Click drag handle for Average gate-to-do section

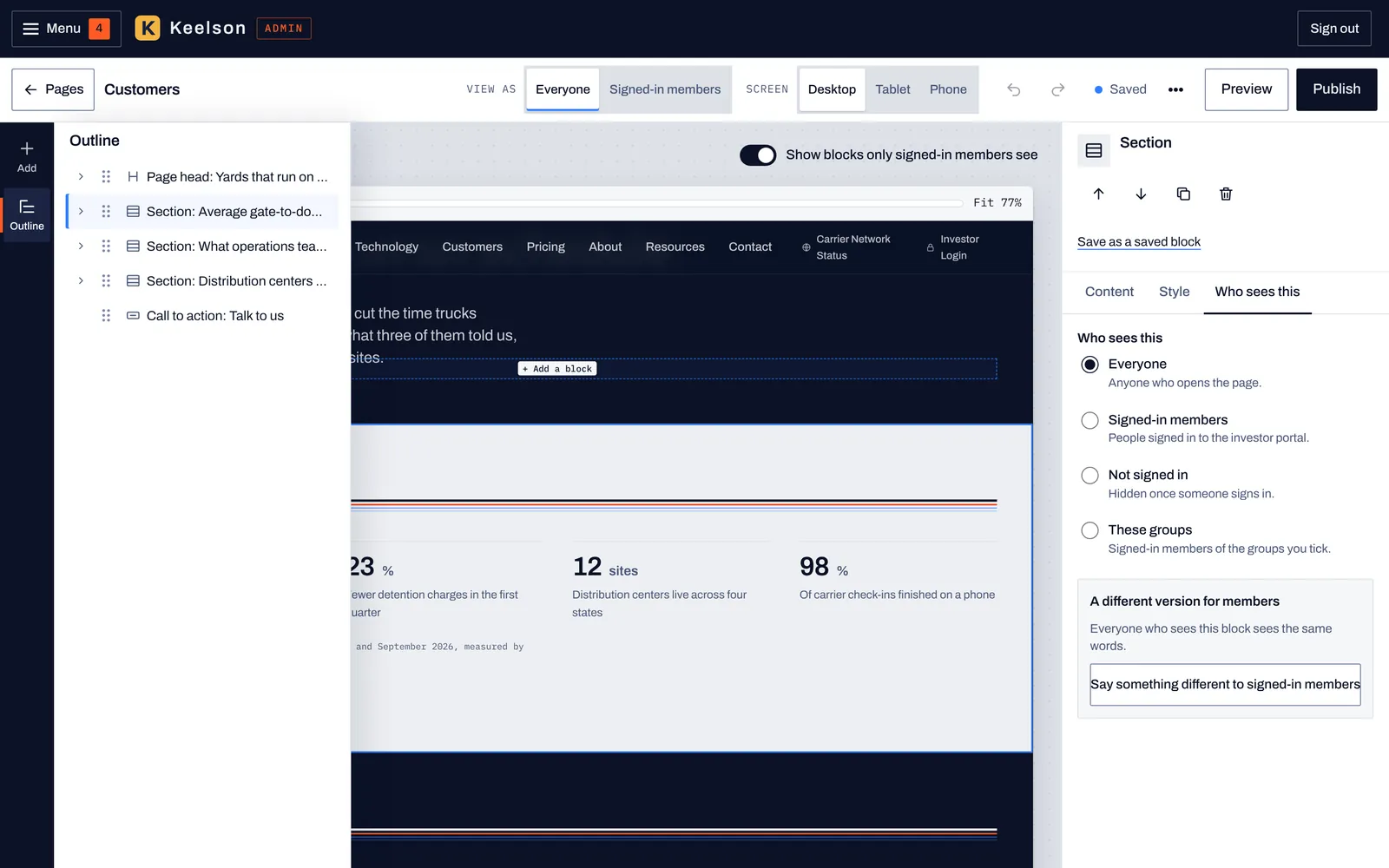coord(106,211)
